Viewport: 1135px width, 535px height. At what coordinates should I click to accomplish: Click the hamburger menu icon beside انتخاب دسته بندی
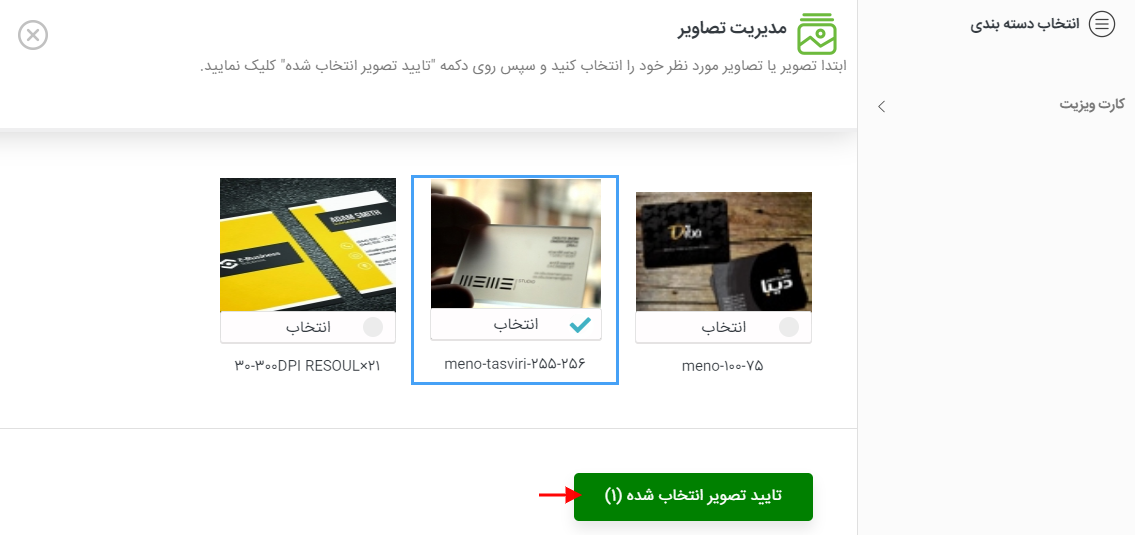click(1102, 24)
